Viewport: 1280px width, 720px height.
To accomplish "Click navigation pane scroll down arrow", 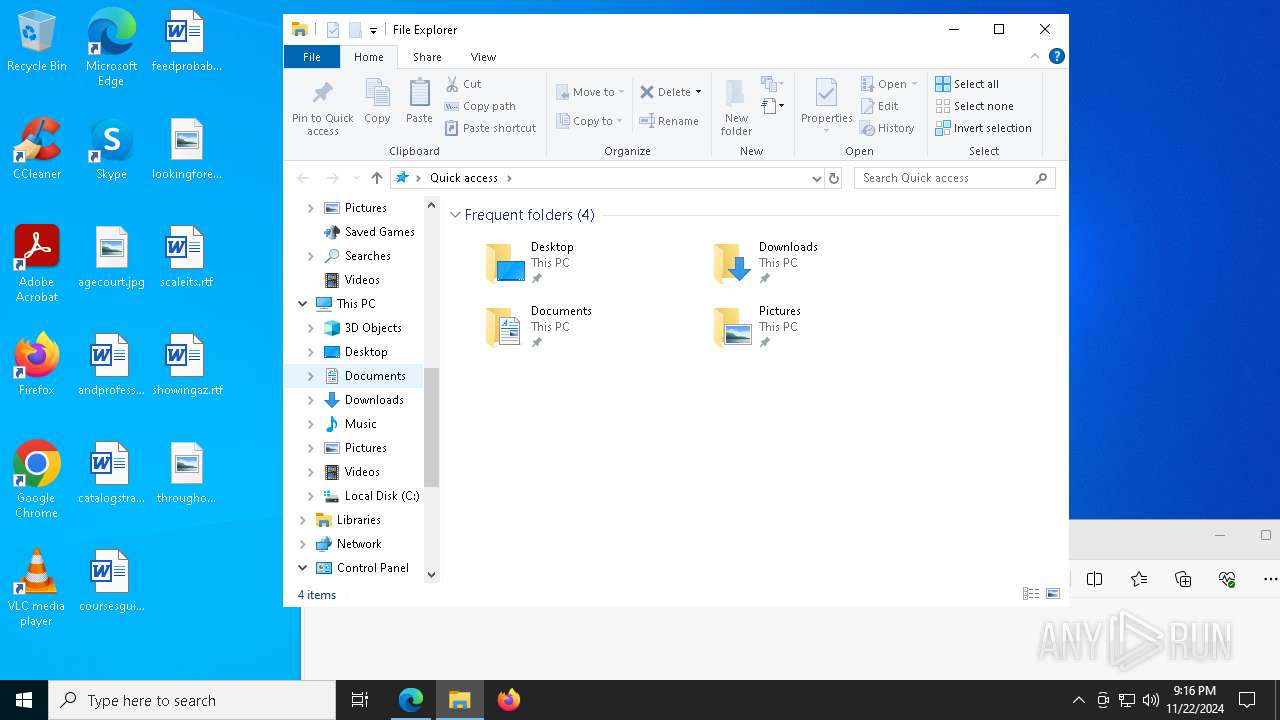I will point(432,574).
